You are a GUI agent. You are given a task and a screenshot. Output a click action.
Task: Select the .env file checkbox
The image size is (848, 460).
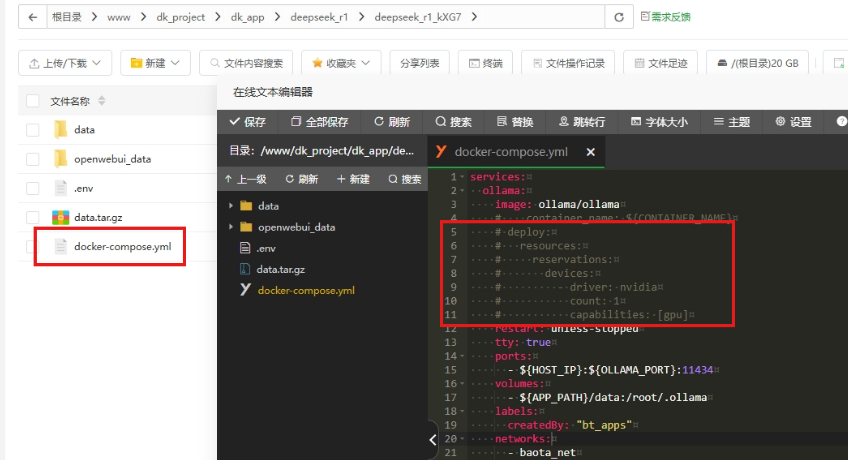coord(33,188)
